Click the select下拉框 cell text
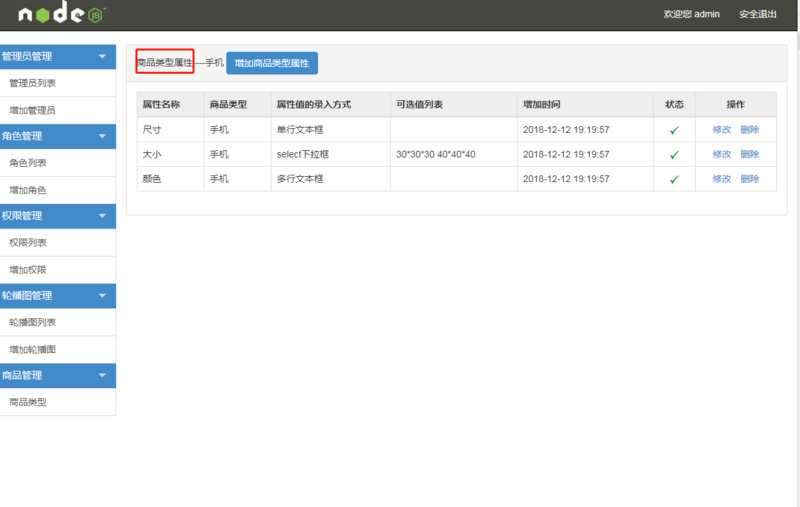Viewport: 800px width, 507px height. point(303,154)
